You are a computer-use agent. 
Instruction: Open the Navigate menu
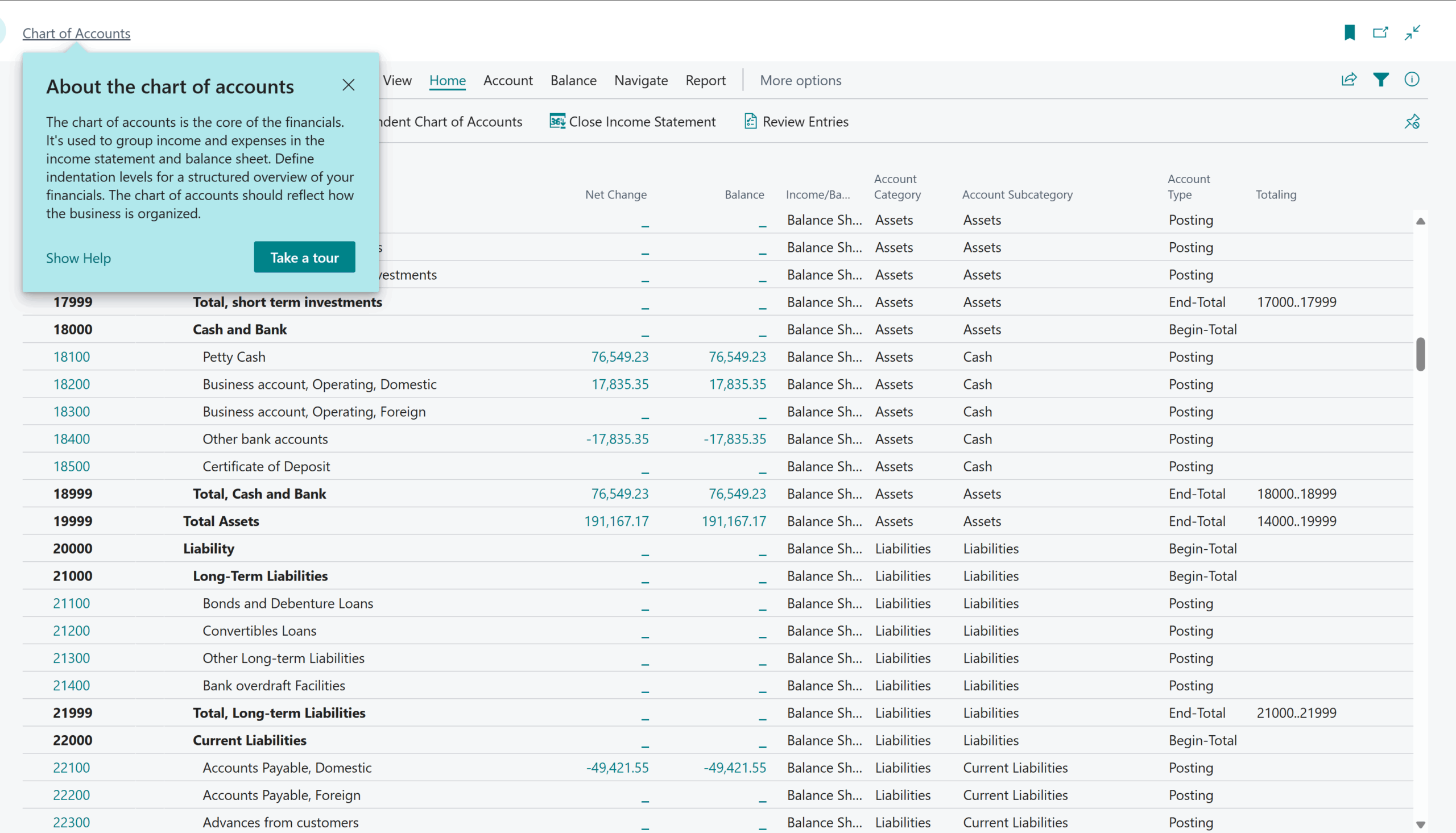(x=641, y=80)
